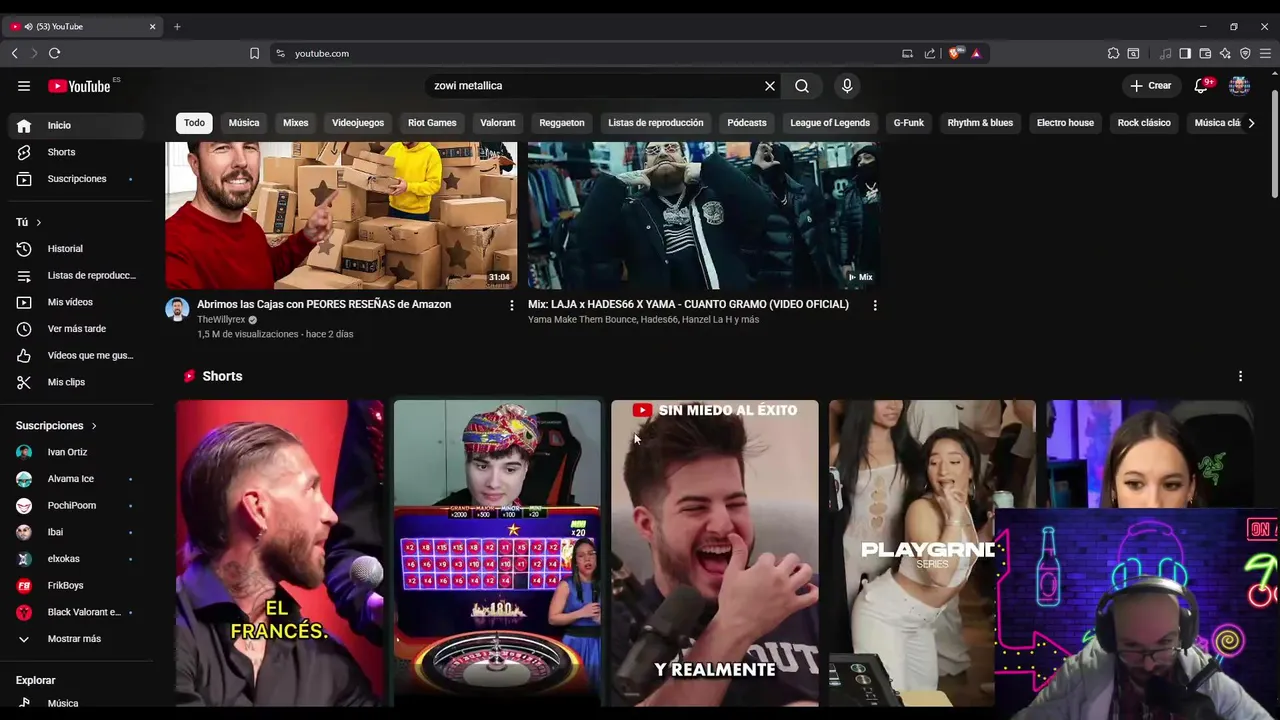Expand the Suscripciones section header
Screen dimensions: 1280x720
coord(56,426)
